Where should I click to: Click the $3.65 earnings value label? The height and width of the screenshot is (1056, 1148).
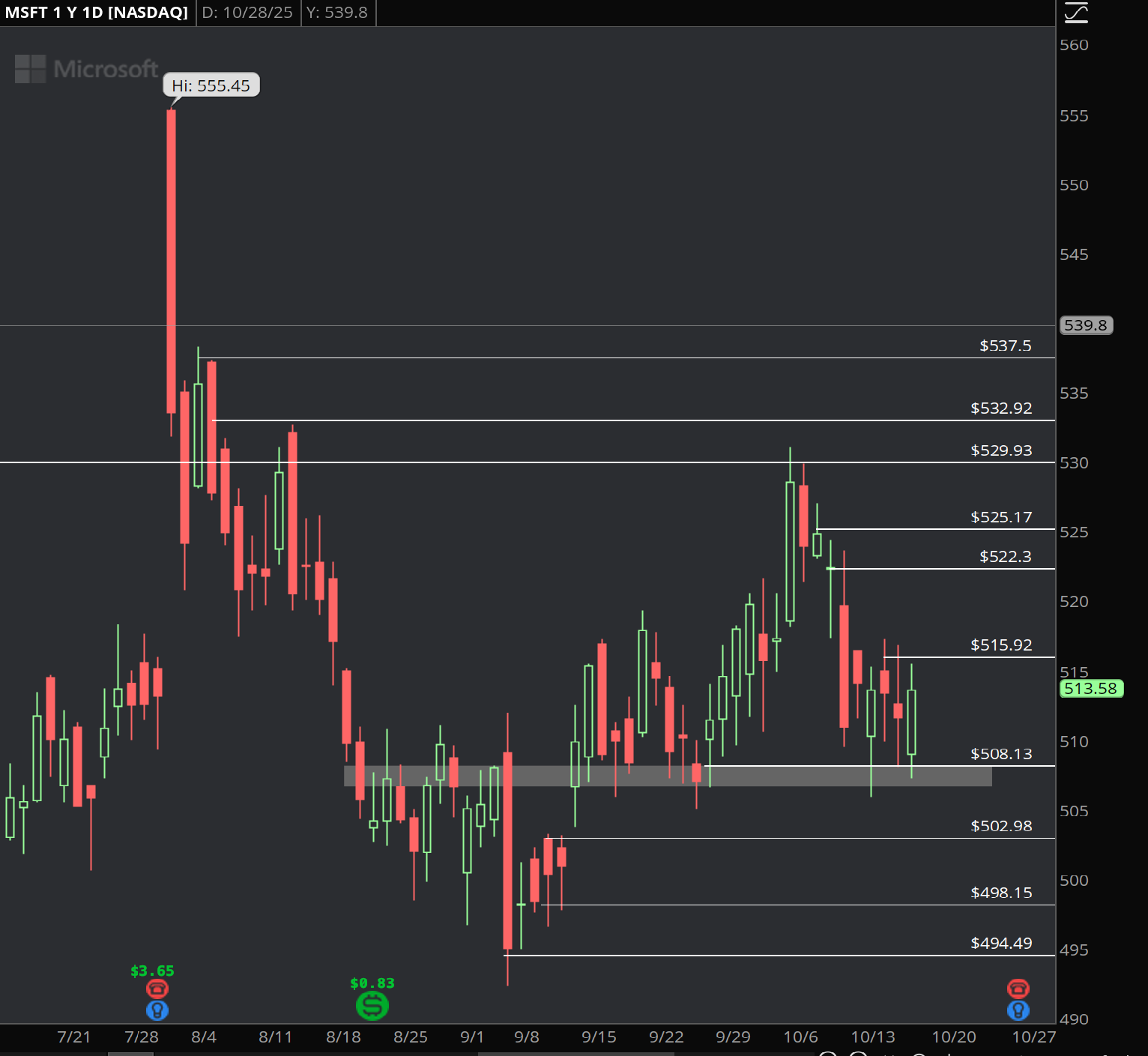[152, 971]
